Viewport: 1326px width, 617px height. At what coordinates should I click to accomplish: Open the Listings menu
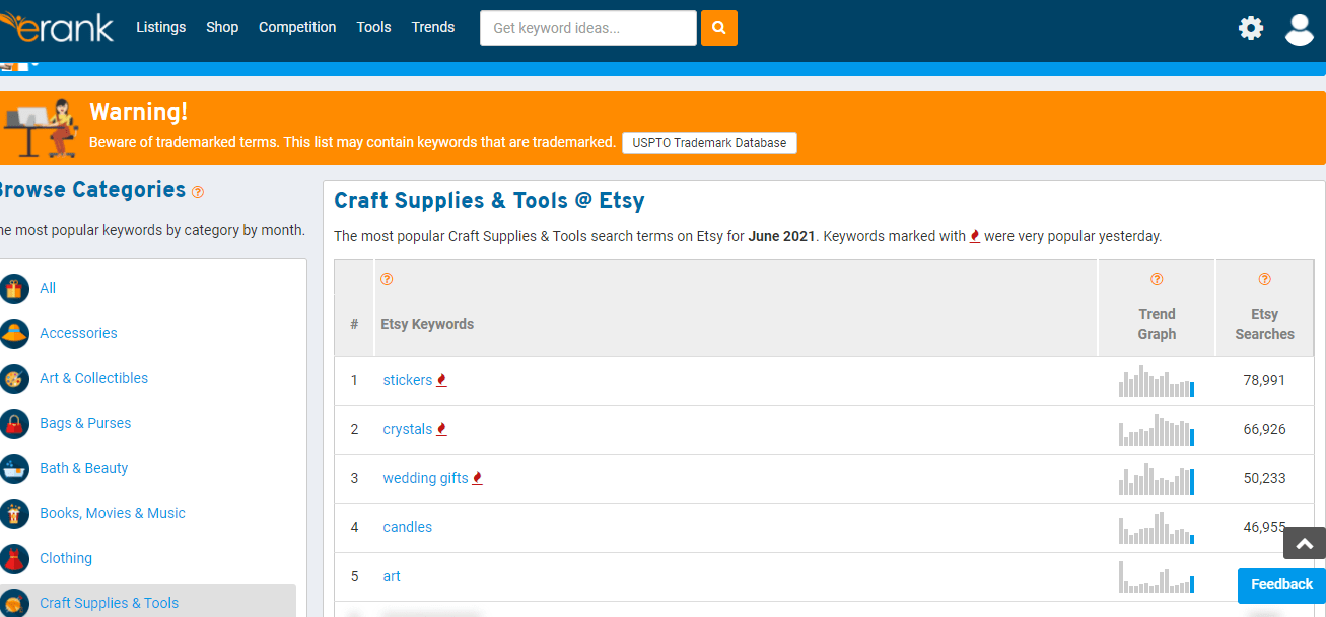click(x=161, y=27)
